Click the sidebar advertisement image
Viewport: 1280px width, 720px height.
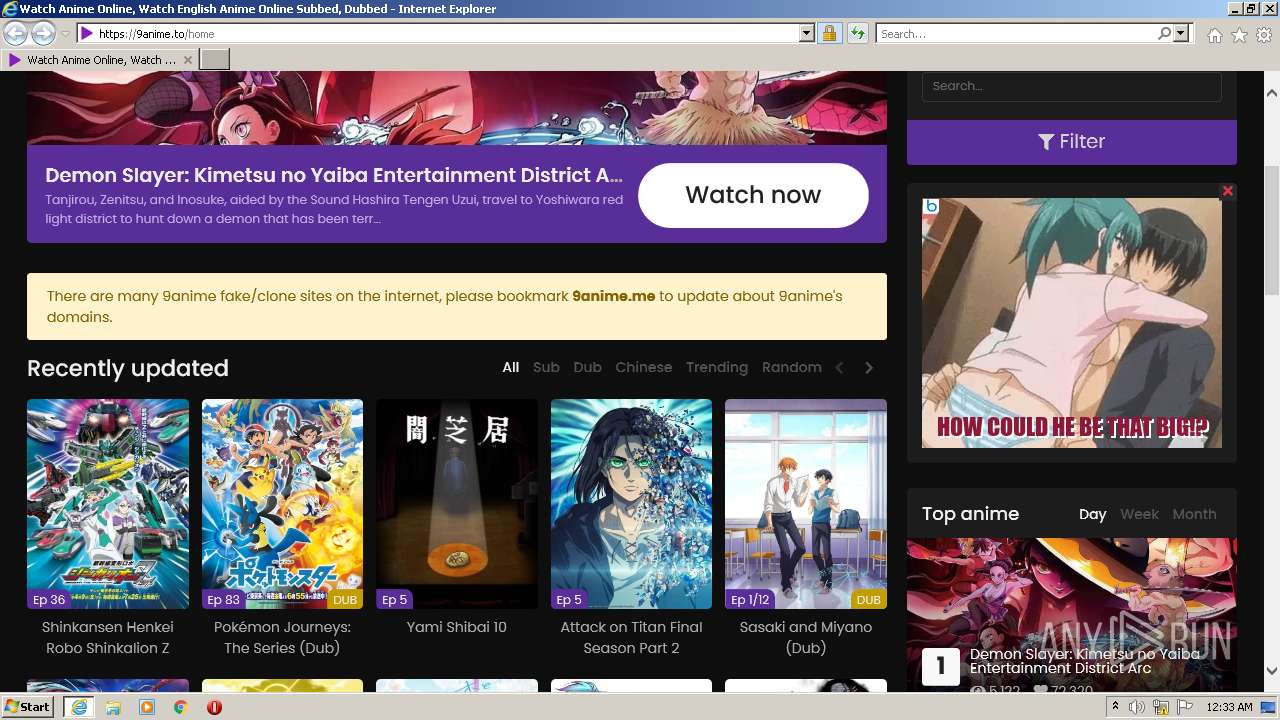pos(1071,322)
